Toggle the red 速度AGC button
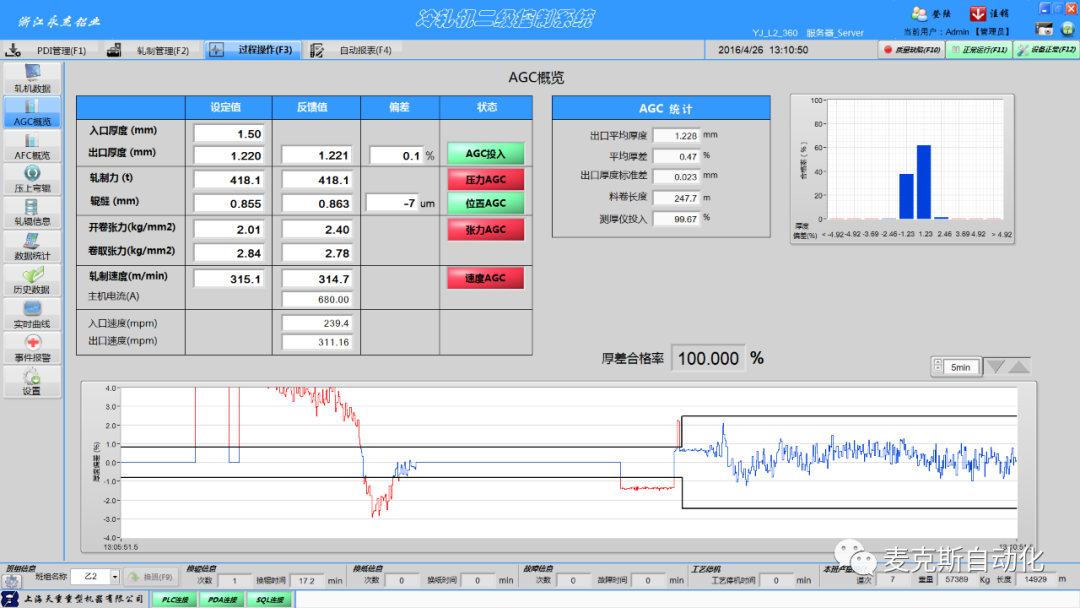The width and height of the screenshot is (1080, 608). click(x=485, y=278)
